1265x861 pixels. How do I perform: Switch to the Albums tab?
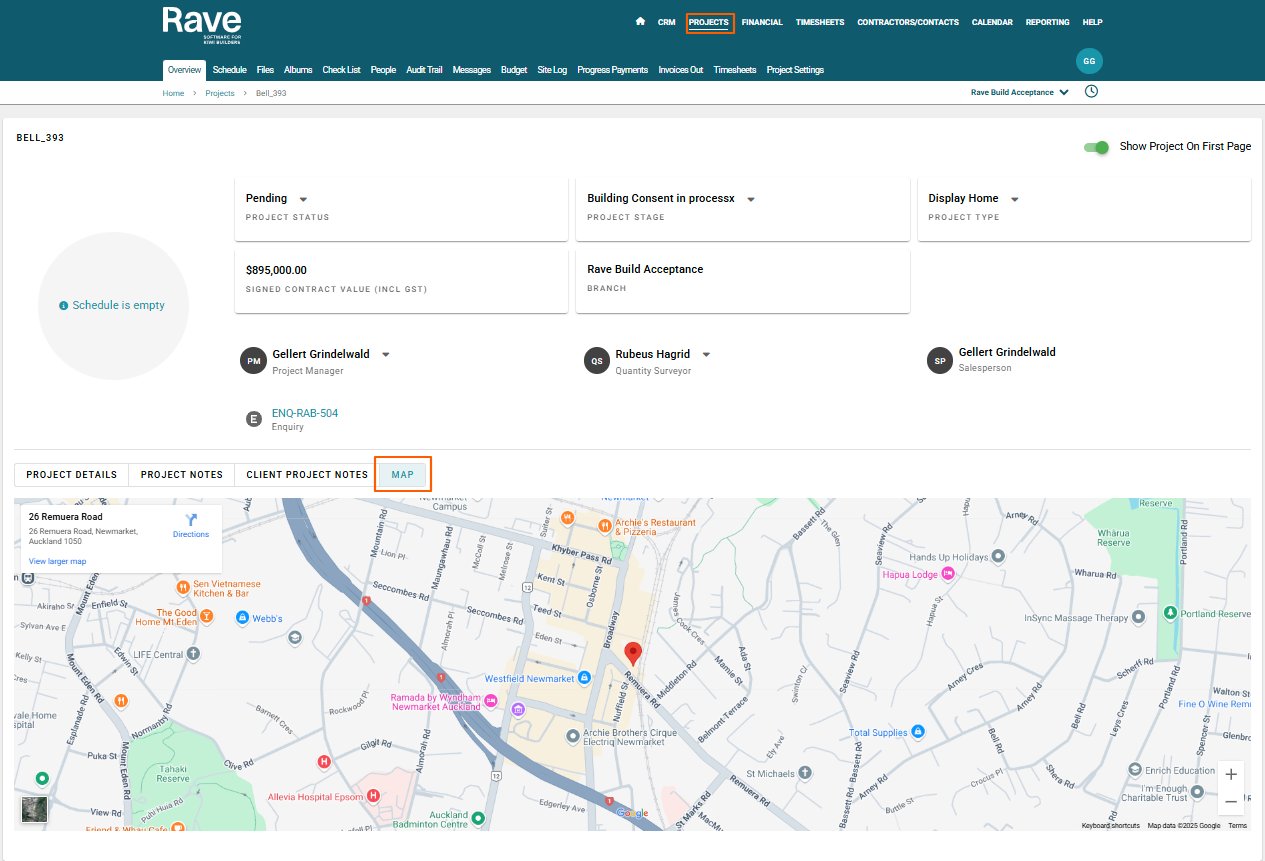298,70
